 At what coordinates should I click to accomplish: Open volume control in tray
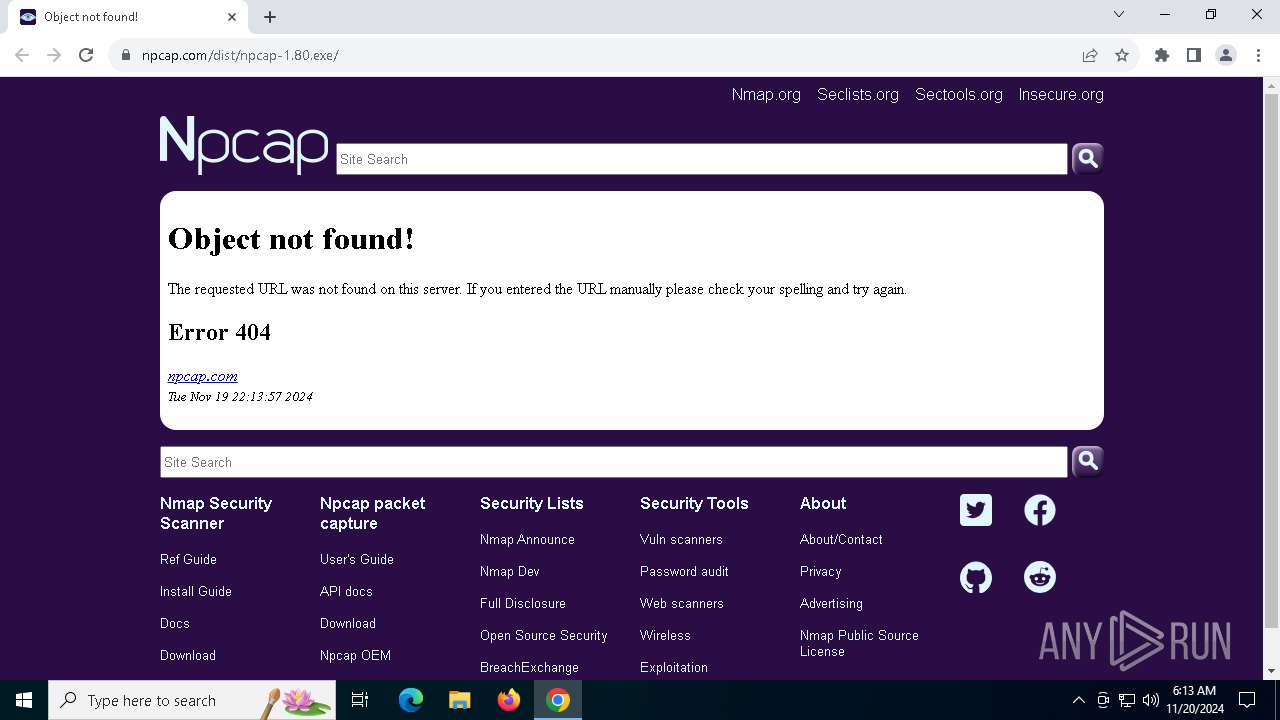tap(1151, 700)
